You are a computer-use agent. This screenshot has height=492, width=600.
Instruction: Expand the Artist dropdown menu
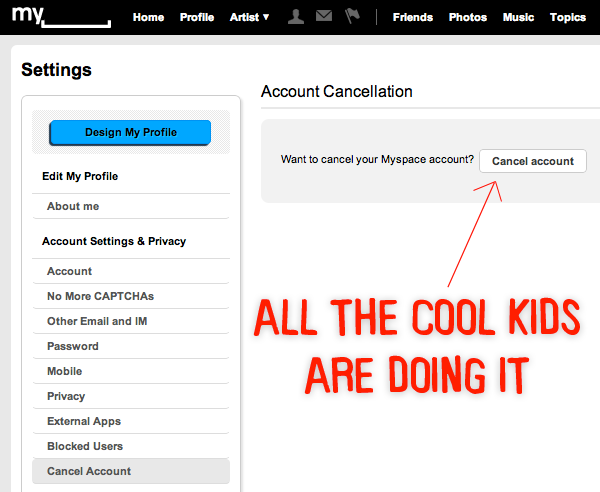pyautogui.click(x=249, y=17)
